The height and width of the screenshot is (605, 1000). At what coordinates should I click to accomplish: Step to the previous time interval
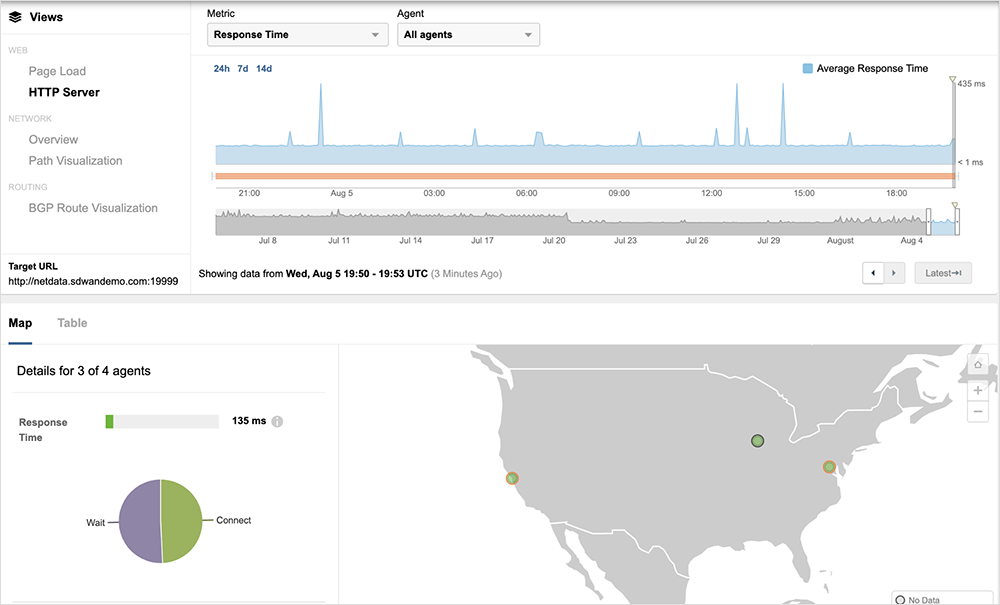coord(873,273)
